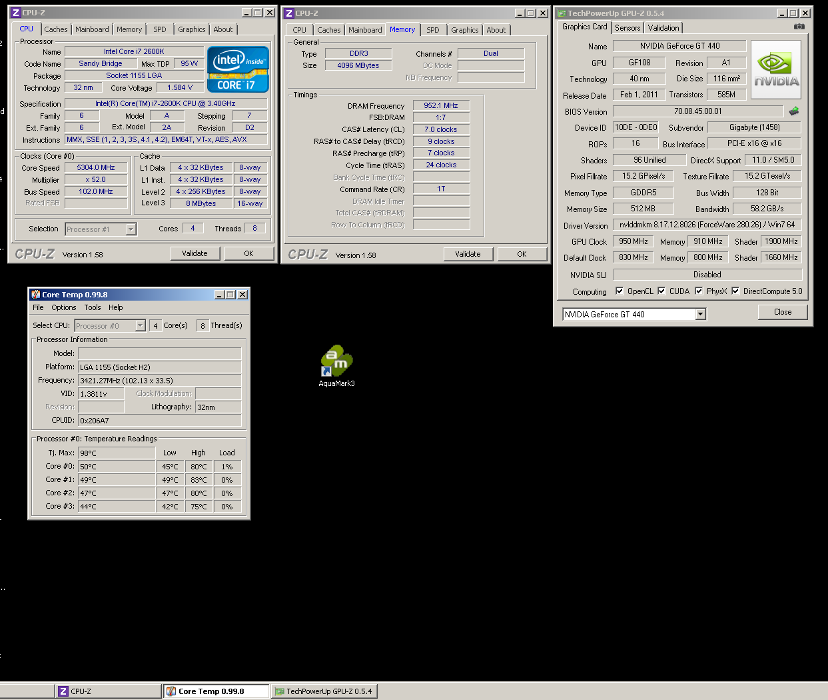828x700 pixels.
Task: Click the CPUID value 0x206A7
Action: pyautogui.click(x=159, y=421)
